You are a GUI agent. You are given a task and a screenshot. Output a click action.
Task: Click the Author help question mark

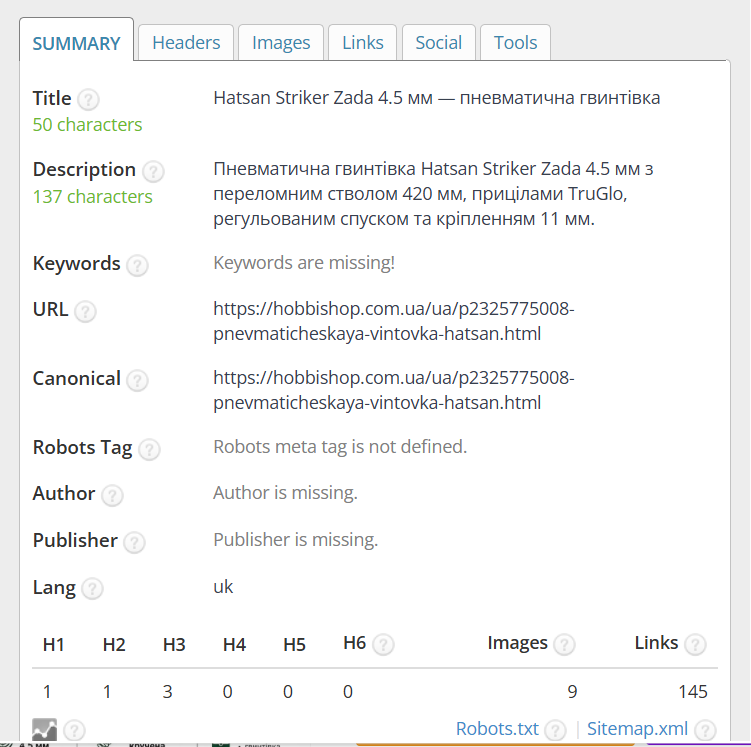[x=112, y=496]
